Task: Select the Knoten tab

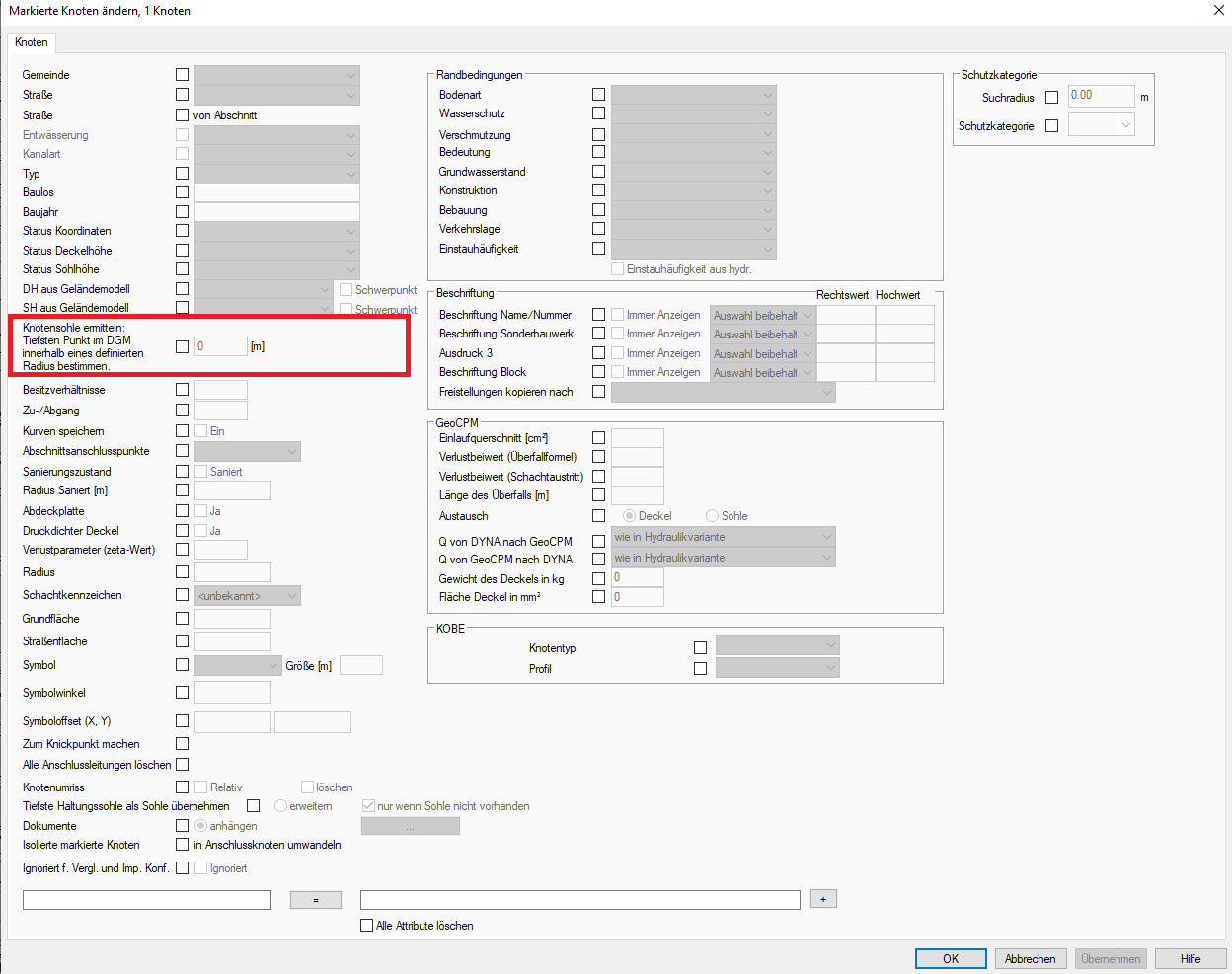Action: tap(32, 42)
